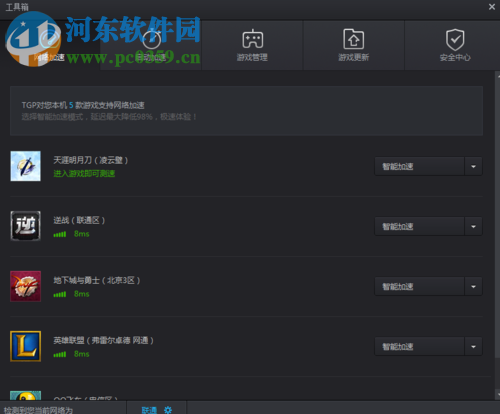
Task: Close the 工具箱 window
Action: click(x=492, y=7)
